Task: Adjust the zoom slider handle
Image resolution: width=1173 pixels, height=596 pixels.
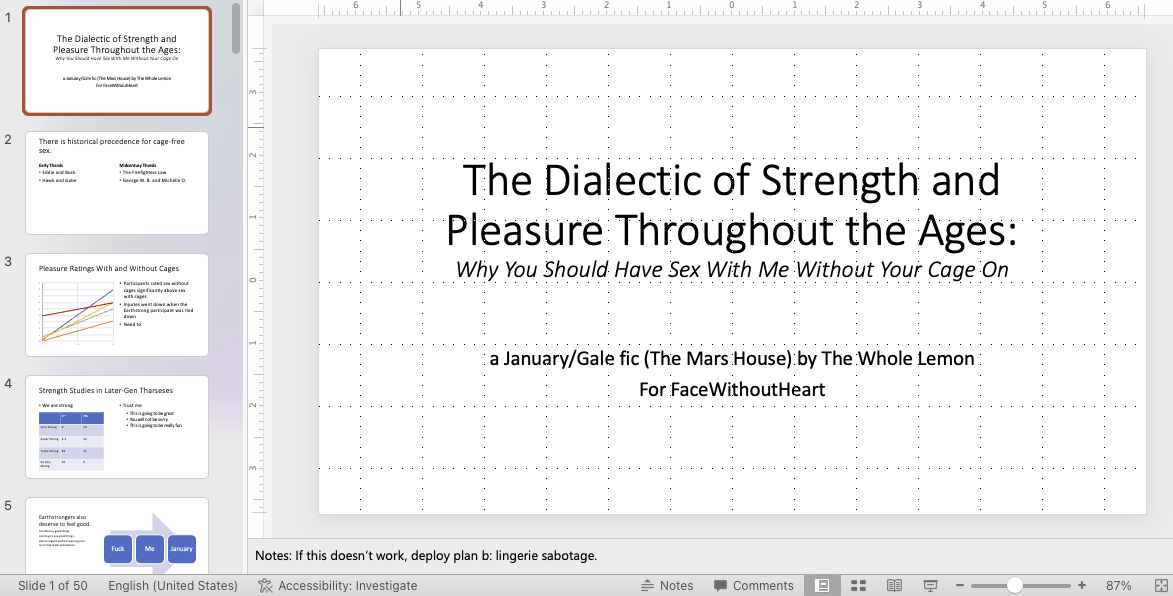Action: click(1014, 586)
